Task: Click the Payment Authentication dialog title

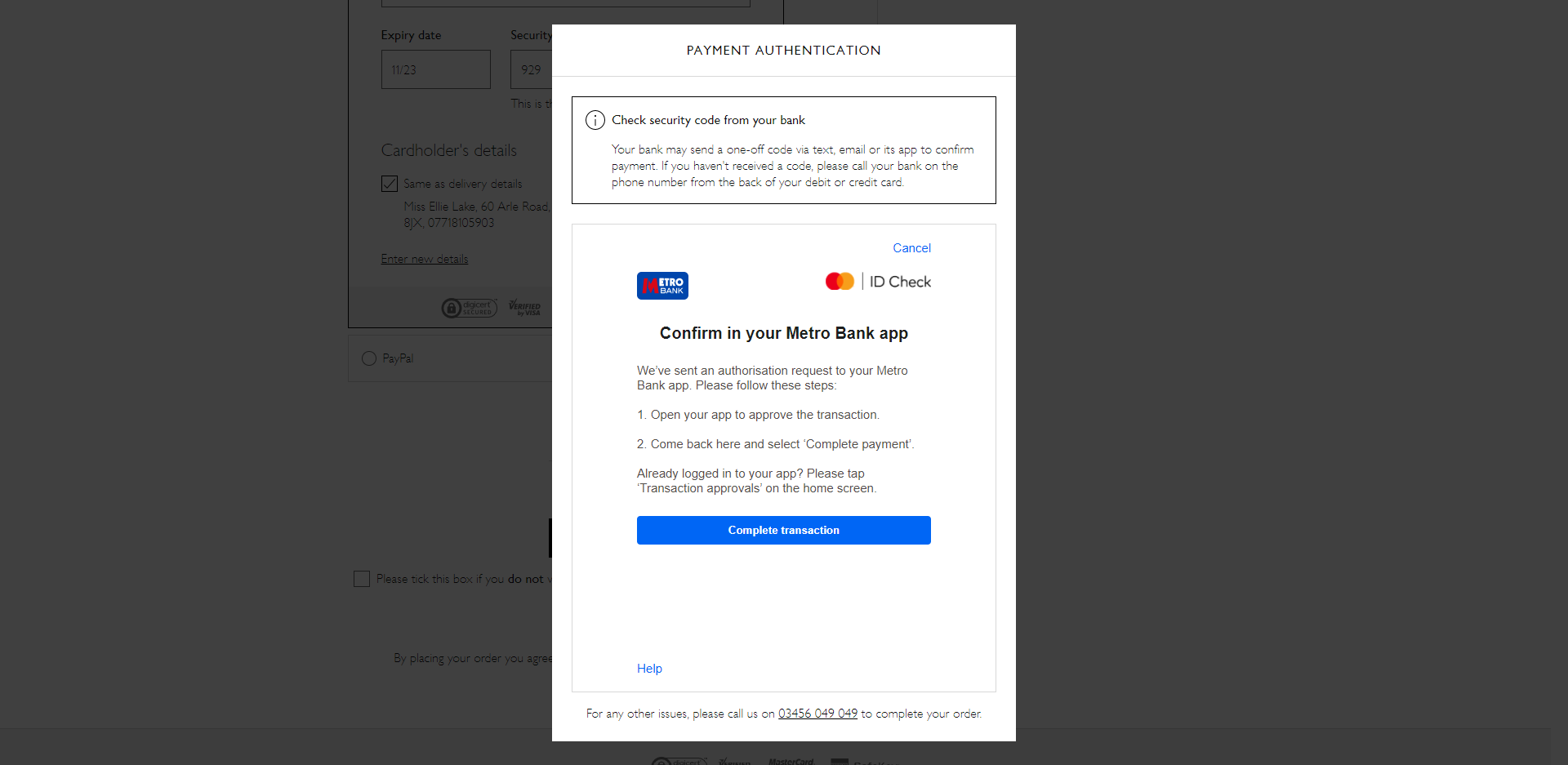Action: point(783,51)
